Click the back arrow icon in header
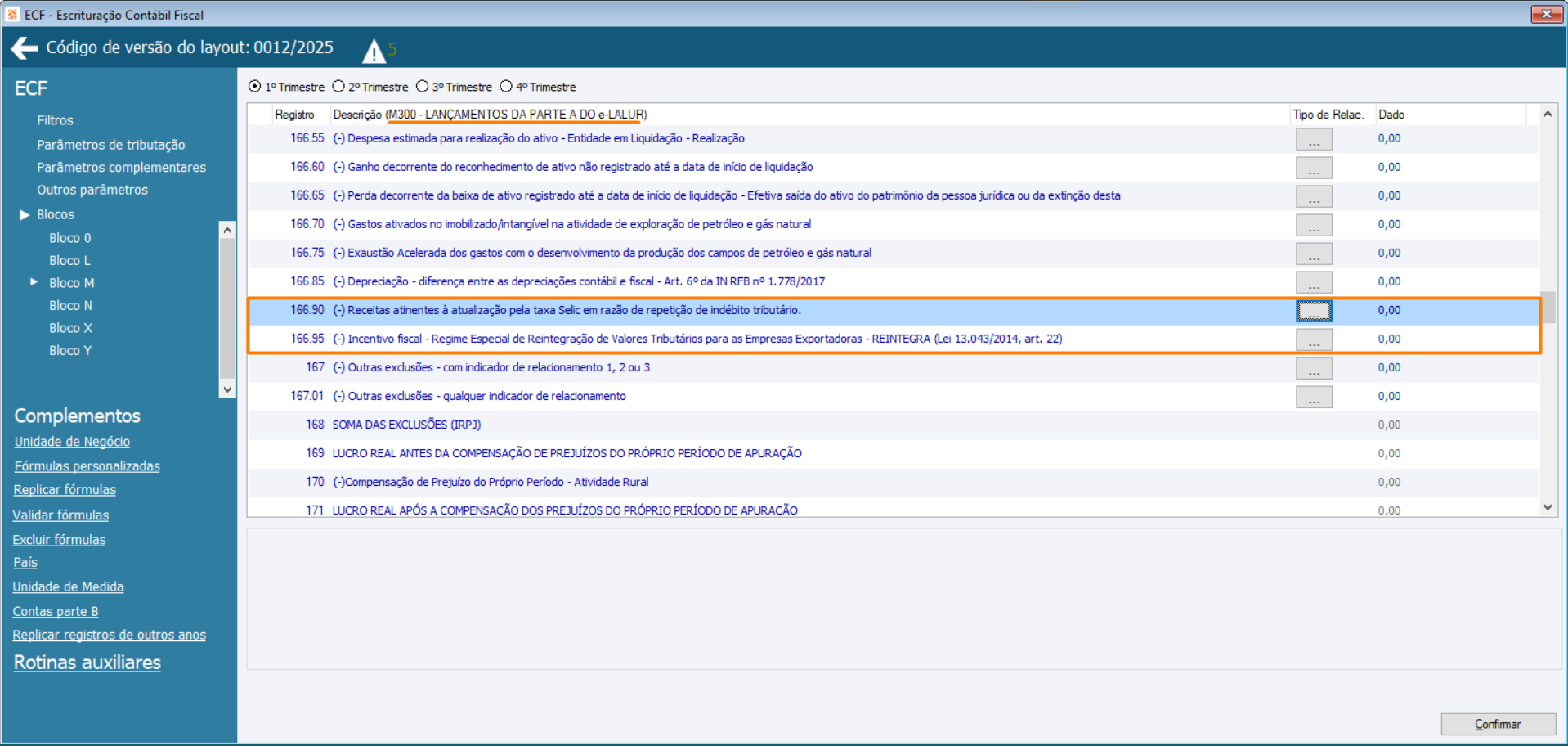 (25, 48)
